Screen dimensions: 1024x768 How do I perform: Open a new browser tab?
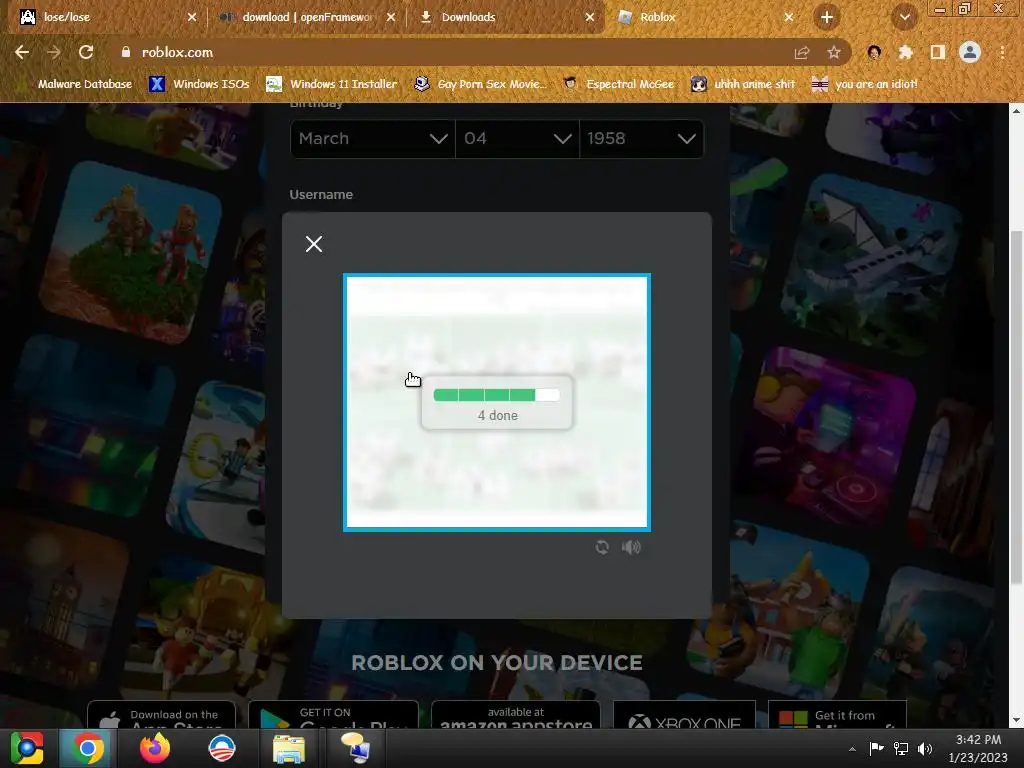(x=827, y=17)
